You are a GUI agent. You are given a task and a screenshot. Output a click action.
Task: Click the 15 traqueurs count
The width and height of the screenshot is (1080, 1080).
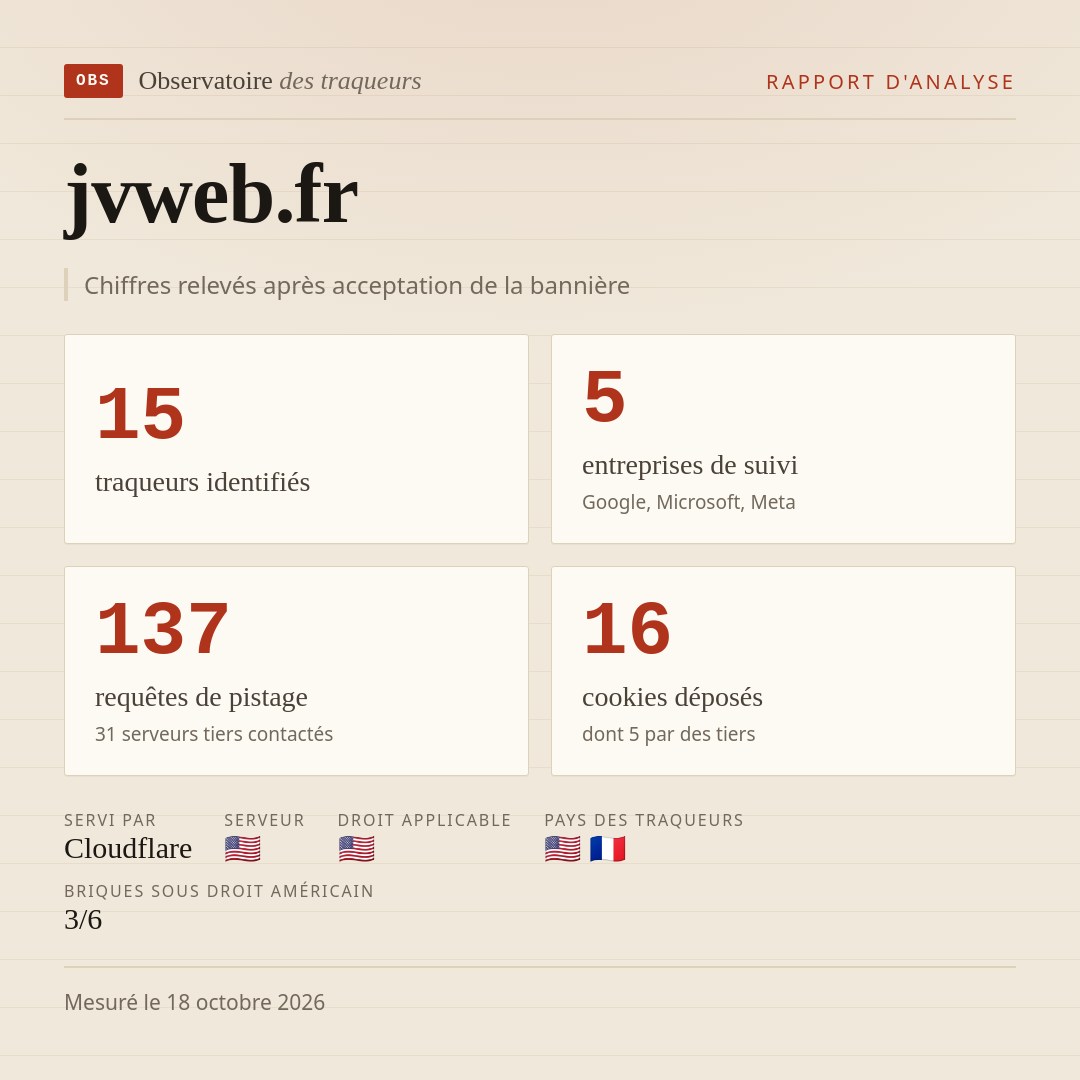(140, 414)
